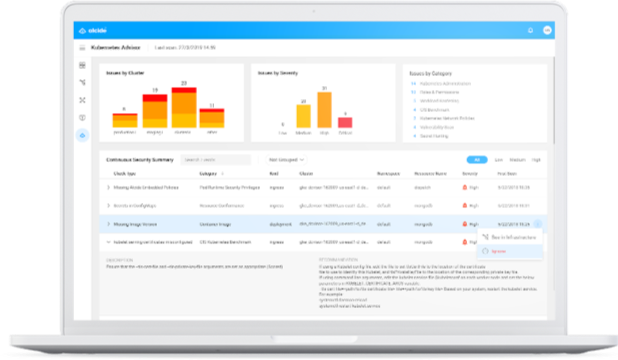Click the Cluster column header

(306, 173)
